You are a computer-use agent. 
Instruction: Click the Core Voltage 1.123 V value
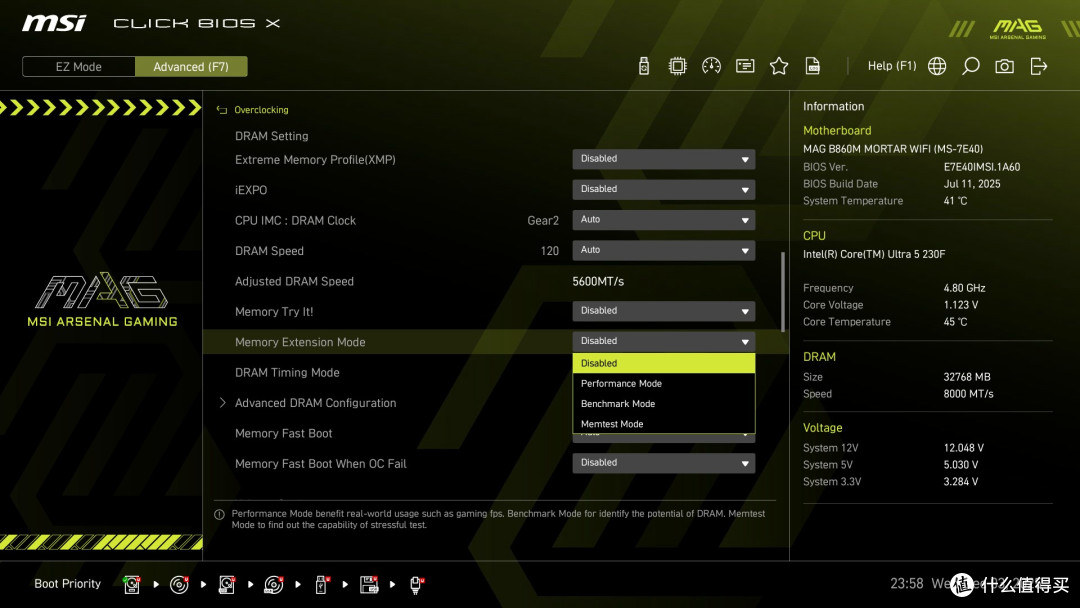point(961,304)
